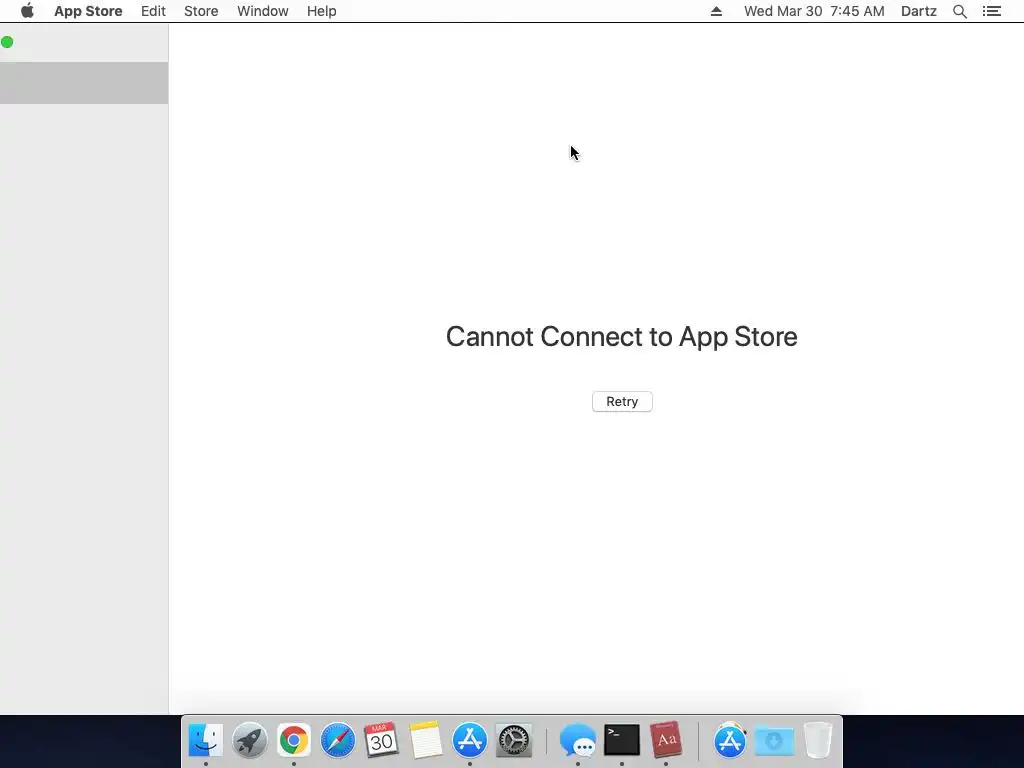1024x768 pixels.
Task: Open Notification Center list icon
Action: coord(992,11)
